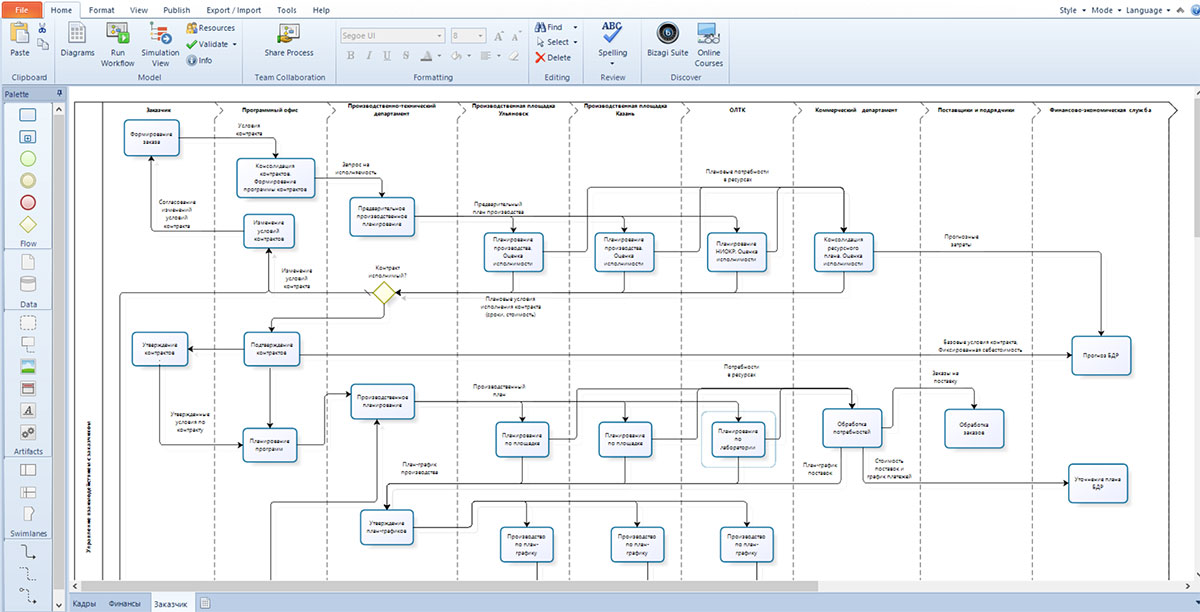Select the End Event red circle
The height and width of the screenshot is (612, 1200).
click(28, 202)
